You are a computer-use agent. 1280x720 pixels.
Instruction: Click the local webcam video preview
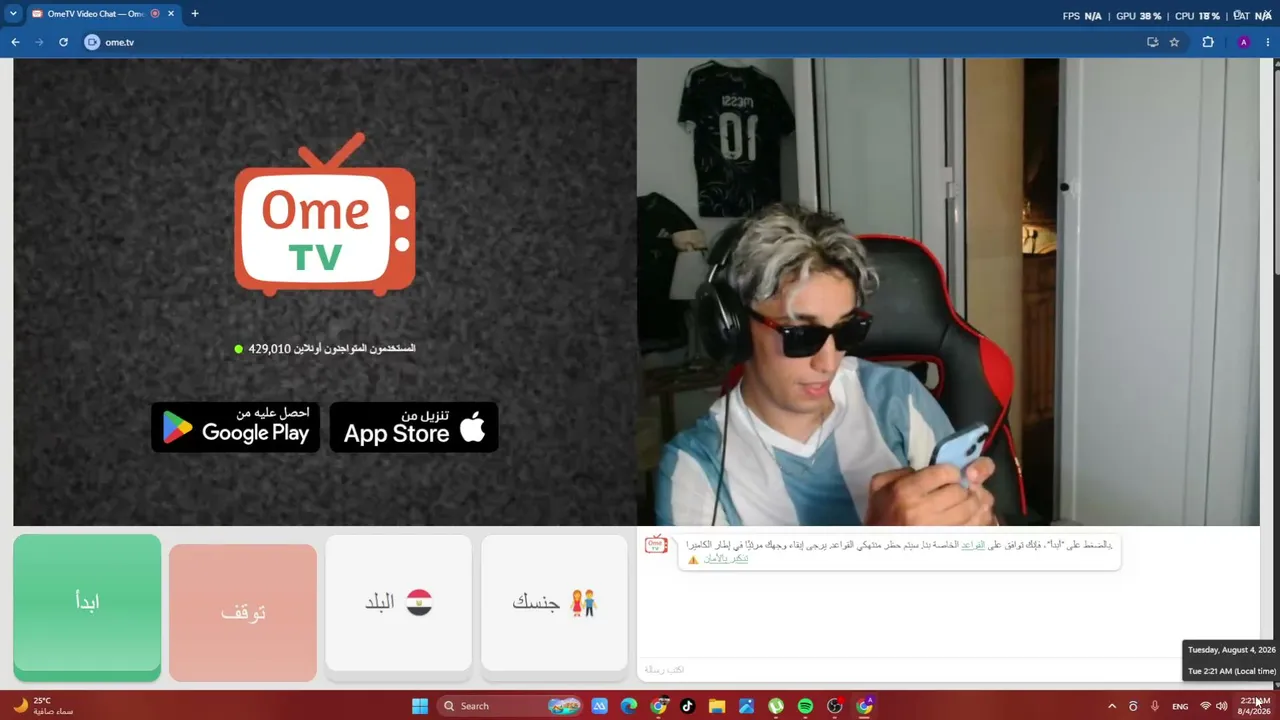point(948,292)
